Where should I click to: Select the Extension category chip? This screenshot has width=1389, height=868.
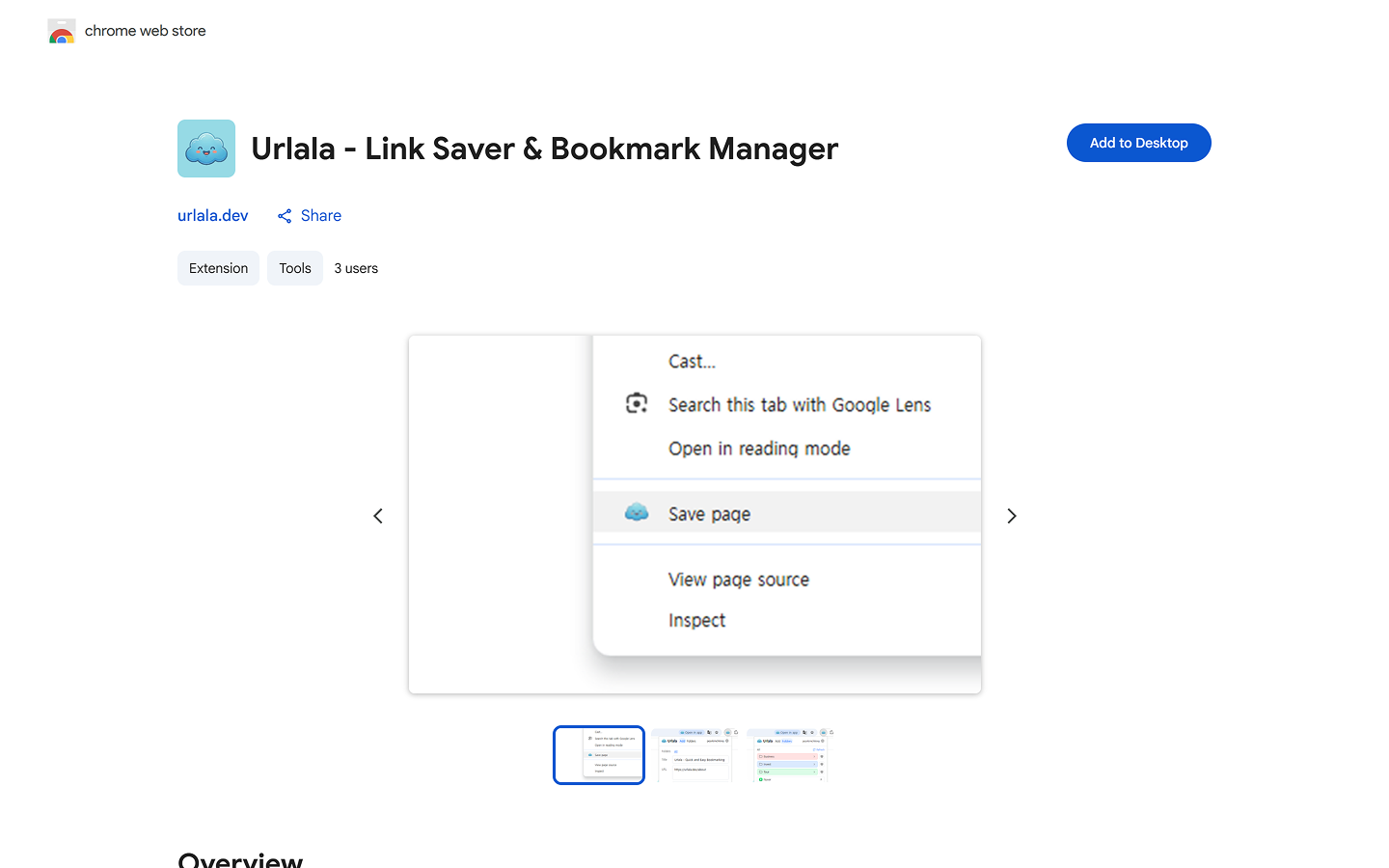[218, 268]
